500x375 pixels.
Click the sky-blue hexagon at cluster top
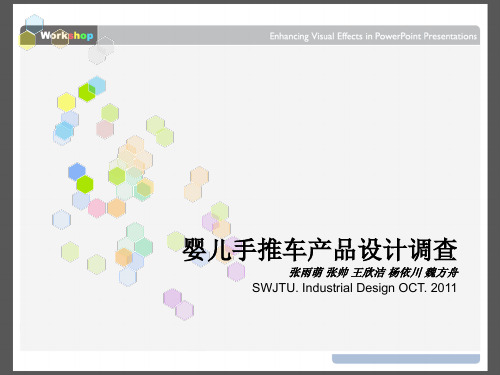pos(97,85)
